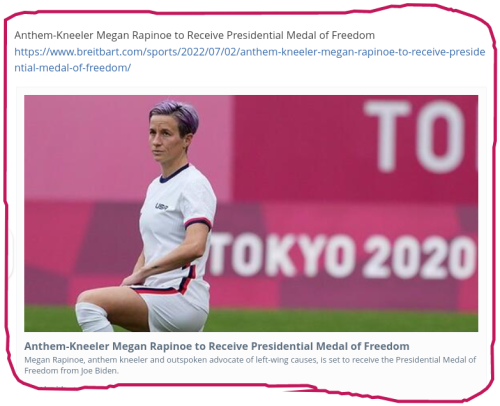Click the white knee-high sock
Image resolution: width=500 pixels, height=406 pixels.
(92, 317)
